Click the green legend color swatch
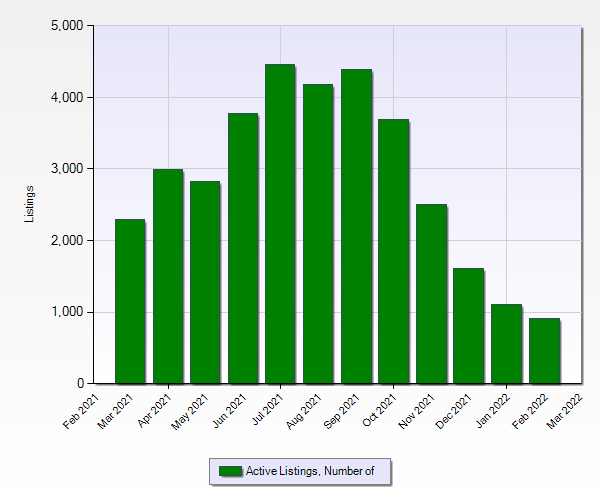Image resolution: width=600 pixels, height=500 pixels. coord(230,471)
